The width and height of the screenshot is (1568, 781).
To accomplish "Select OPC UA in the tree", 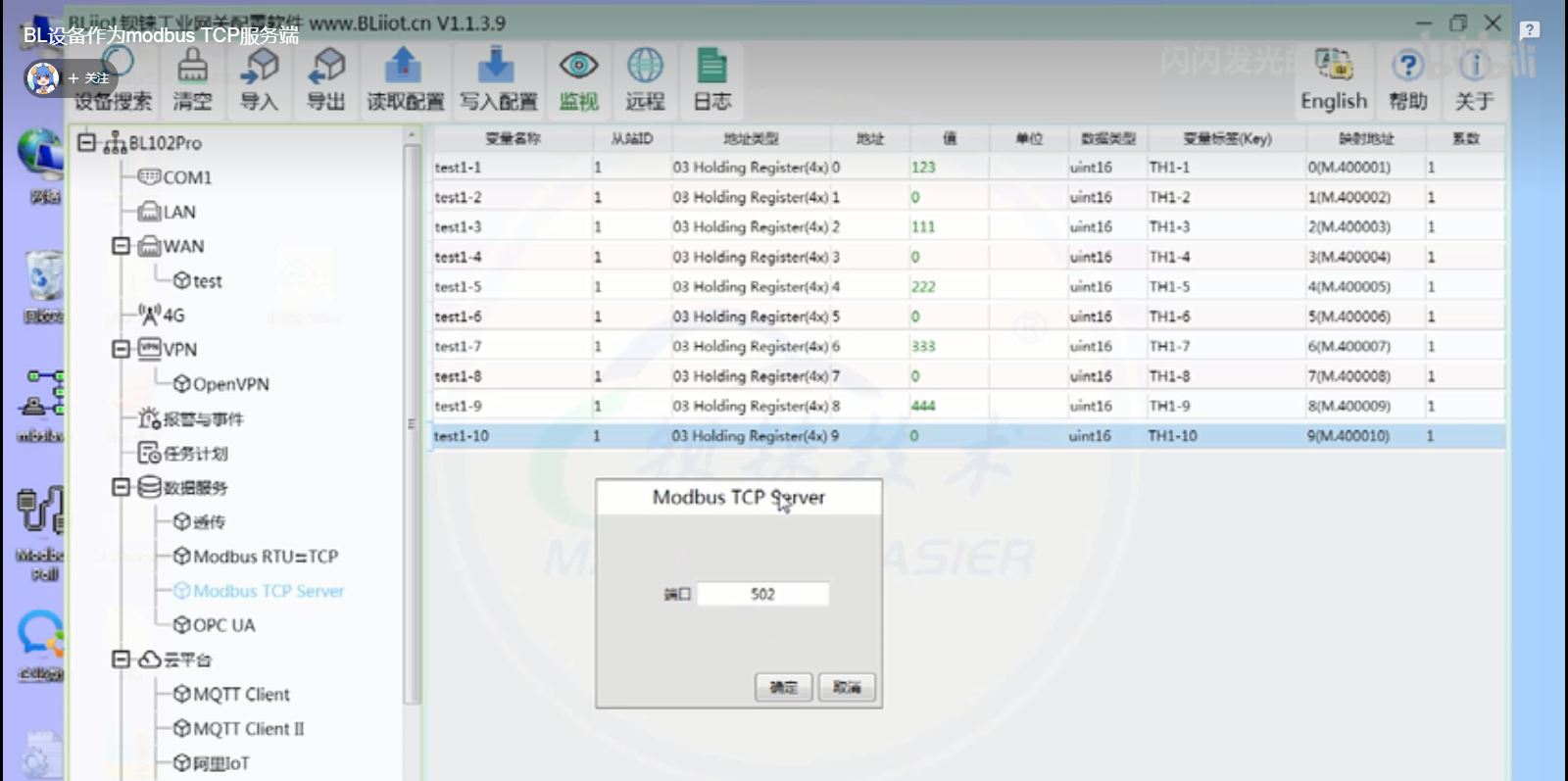I will pos(223,625).
